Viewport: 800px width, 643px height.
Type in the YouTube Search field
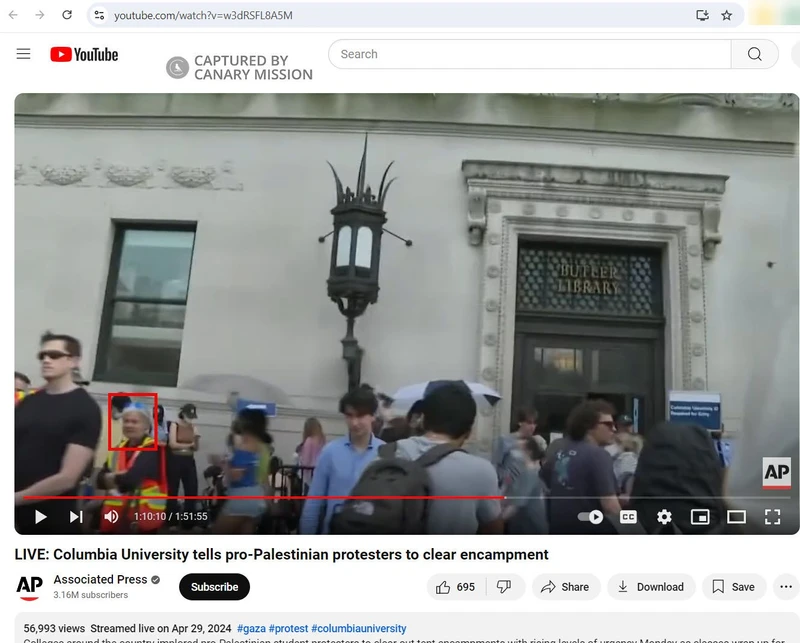[x=530, y=54]
